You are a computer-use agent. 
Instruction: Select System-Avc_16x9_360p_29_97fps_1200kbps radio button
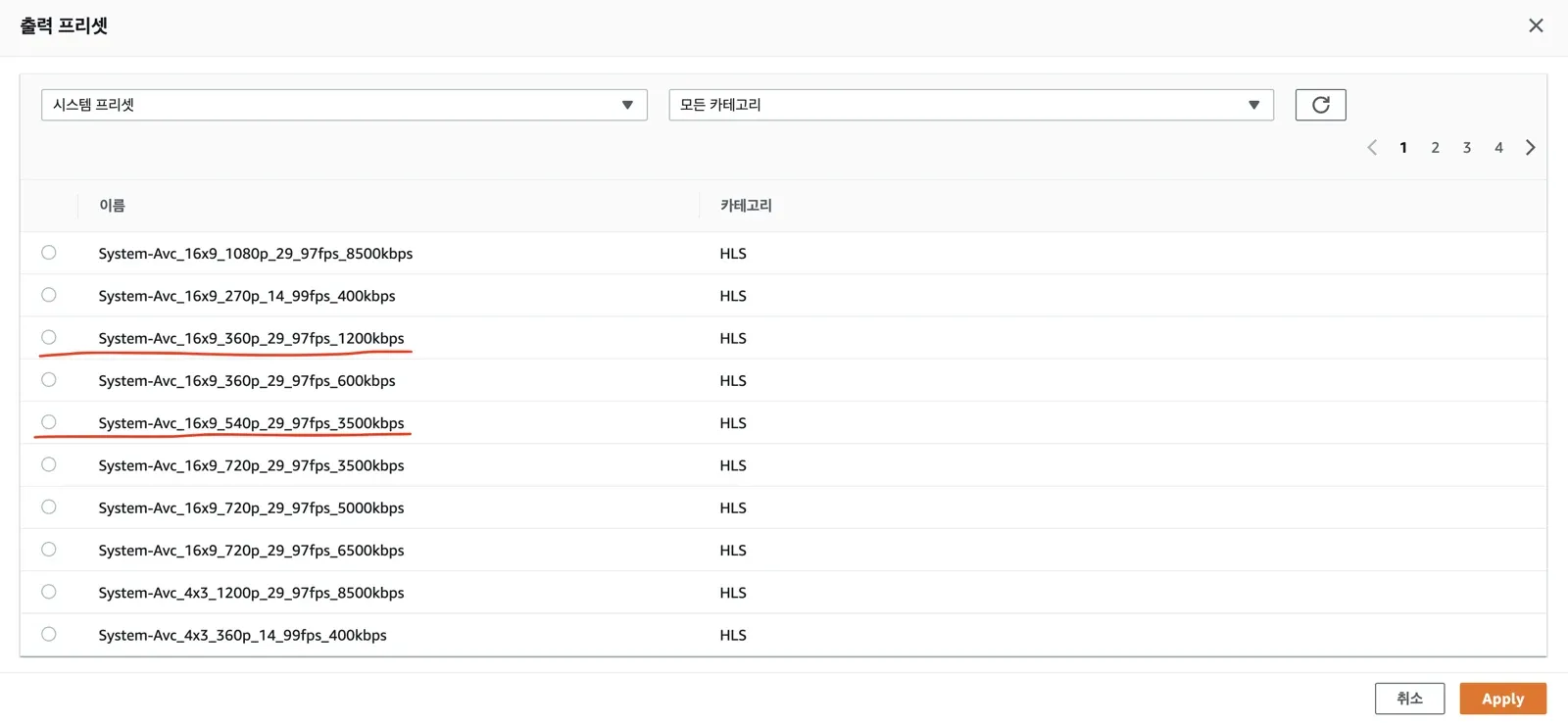coord(49,337)
